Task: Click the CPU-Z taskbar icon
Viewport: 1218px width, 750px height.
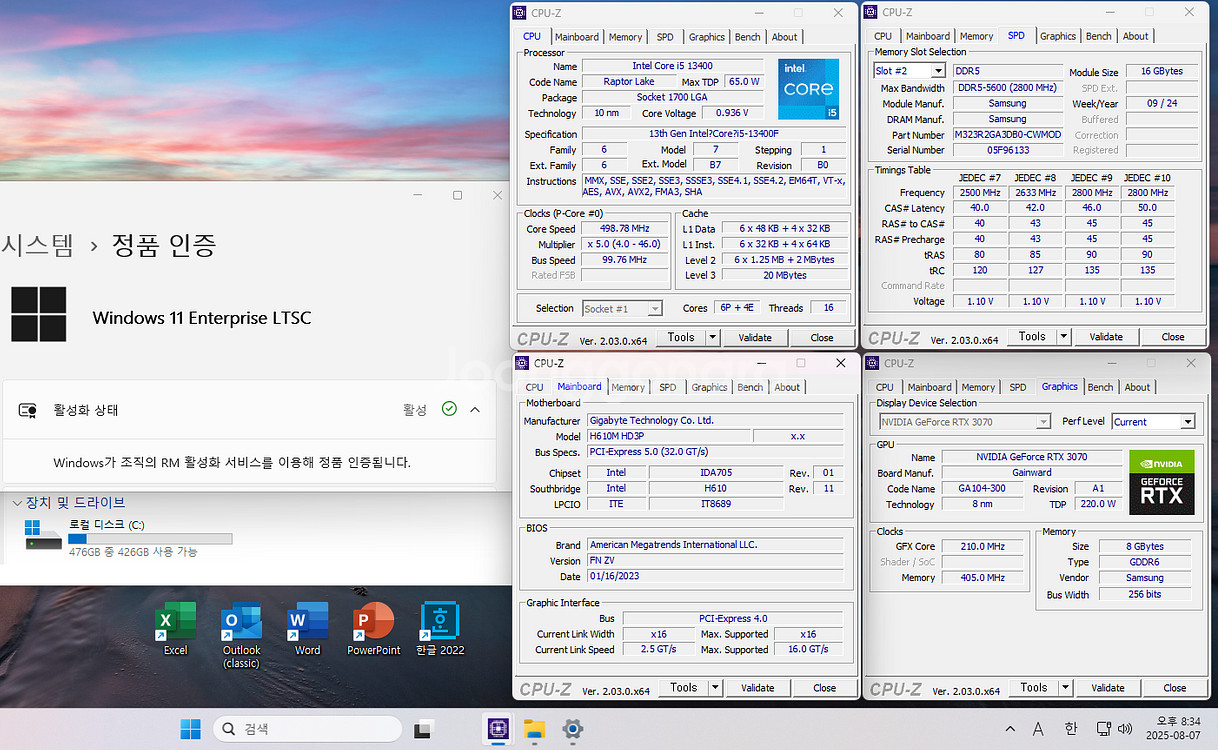Action: (497, 729)
